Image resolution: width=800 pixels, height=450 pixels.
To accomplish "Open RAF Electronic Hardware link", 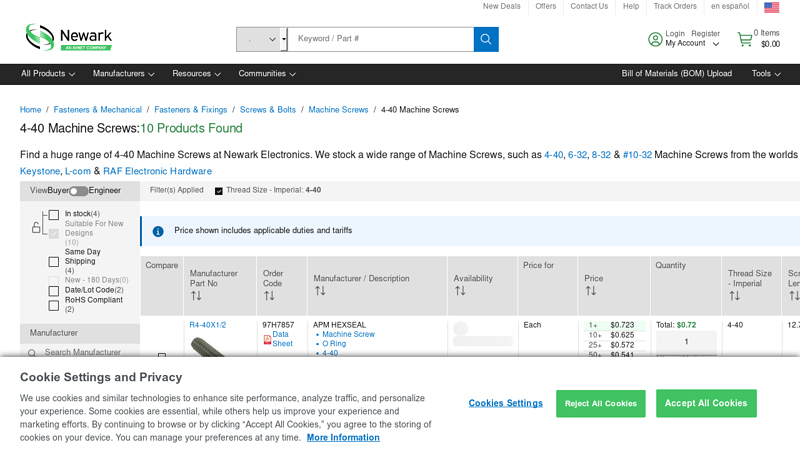I will 157,171.
